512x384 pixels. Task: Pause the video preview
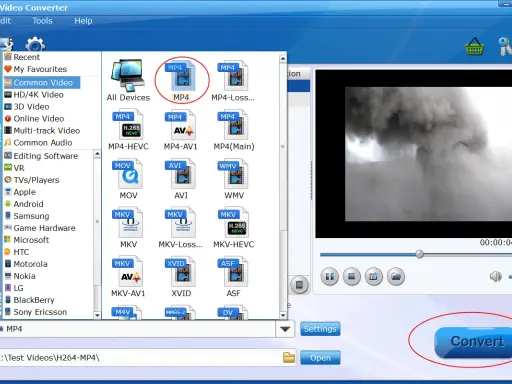tap(330, 276)
